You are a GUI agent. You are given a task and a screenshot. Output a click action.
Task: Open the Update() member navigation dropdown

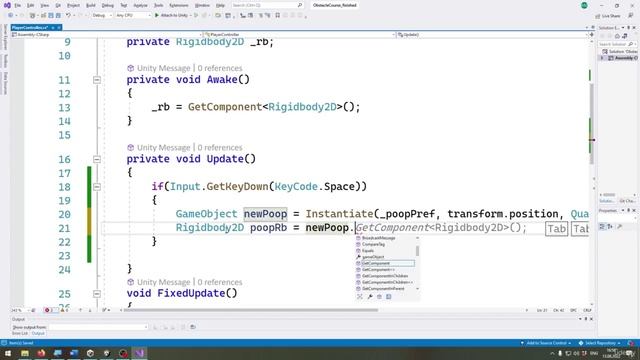coord(492,35)
